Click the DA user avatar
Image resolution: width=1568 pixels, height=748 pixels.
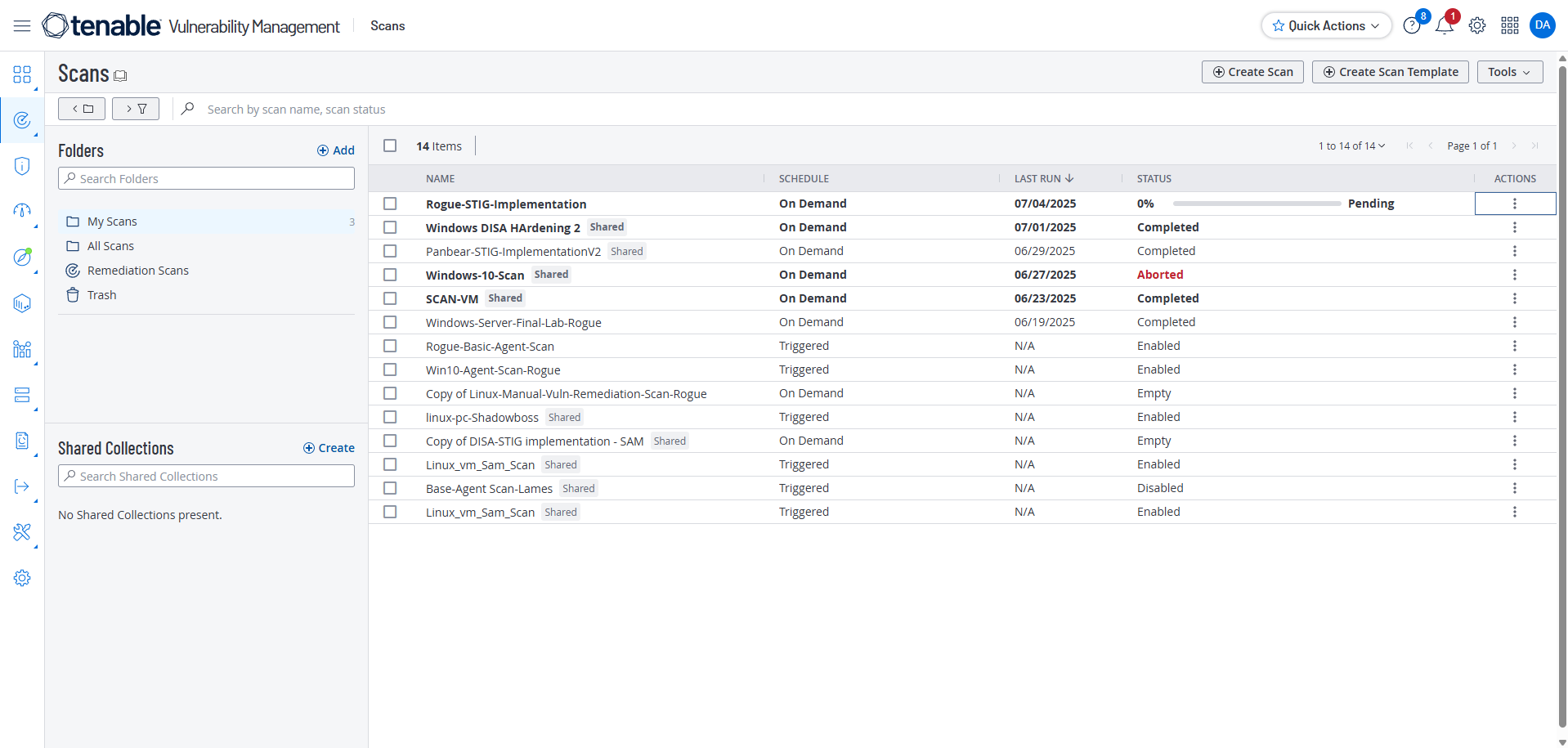pos(1542,25)
